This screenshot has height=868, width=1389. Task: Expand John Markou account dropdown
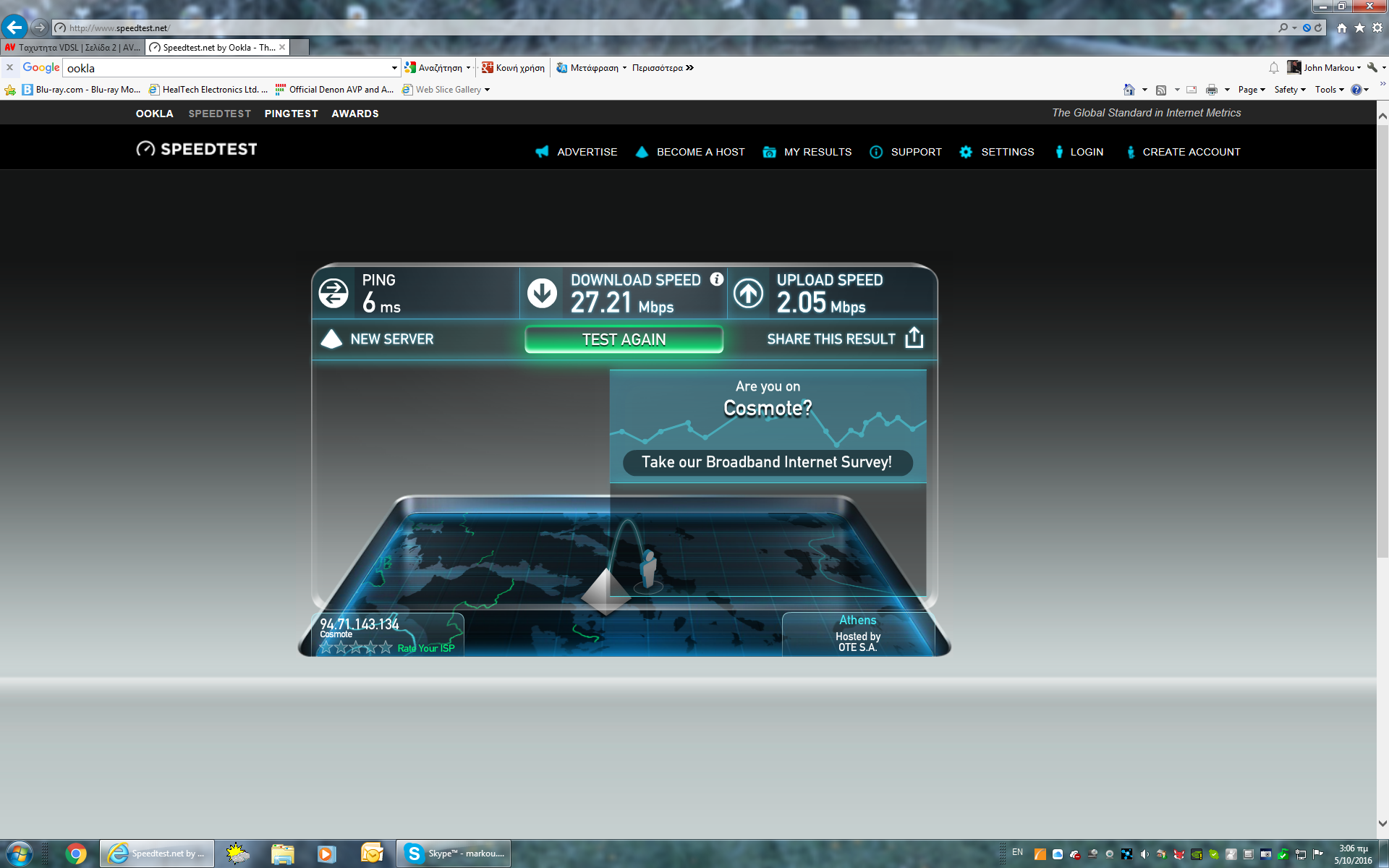click(x=1359, y=68)
